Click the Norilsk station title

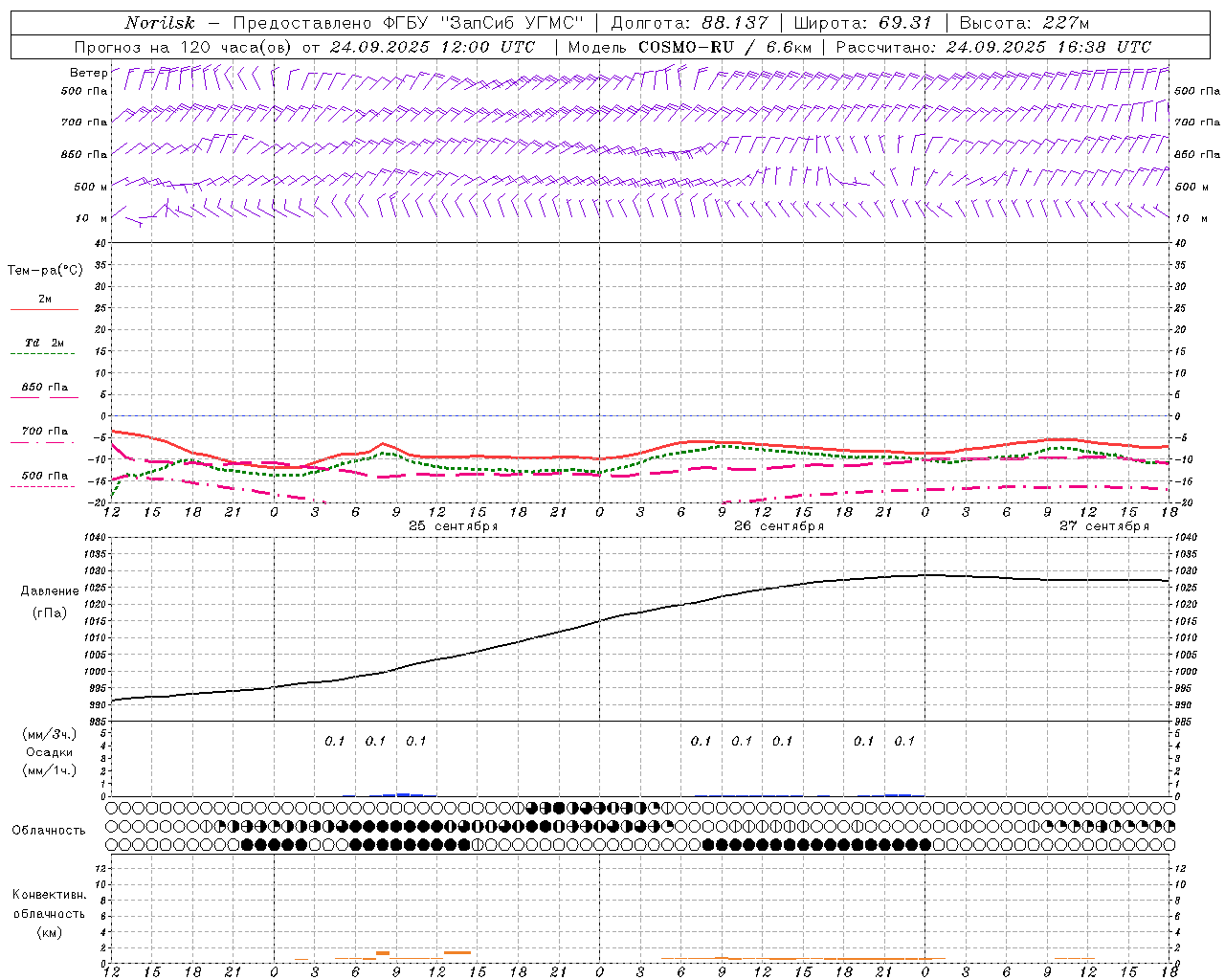pyautogui.click(x=159, y=23)
